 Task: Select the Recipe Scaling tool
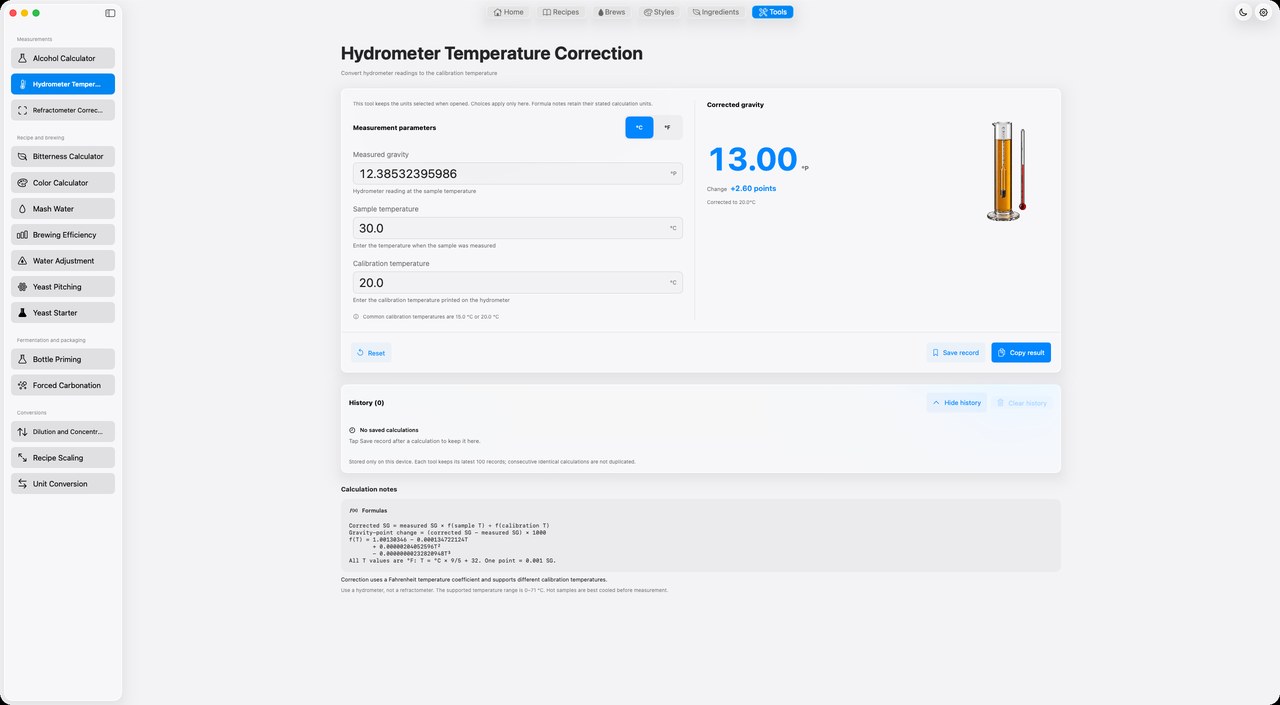tap(63, 457)
